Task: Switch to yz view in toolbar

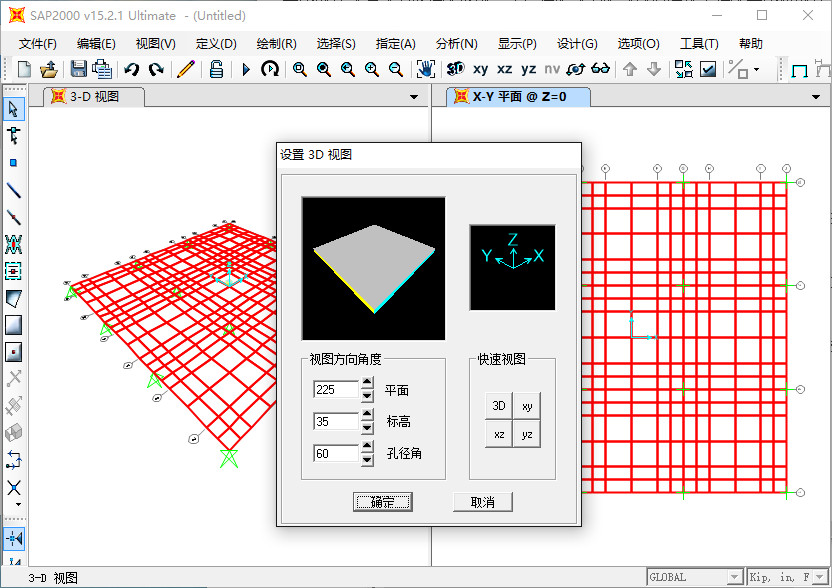Action: tap(528, 69)
